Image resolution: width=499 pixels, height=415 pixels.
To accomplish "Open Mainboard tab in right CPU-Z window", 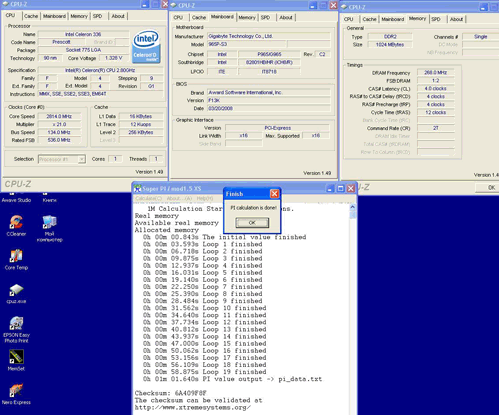I will click(x=393, y=19).
